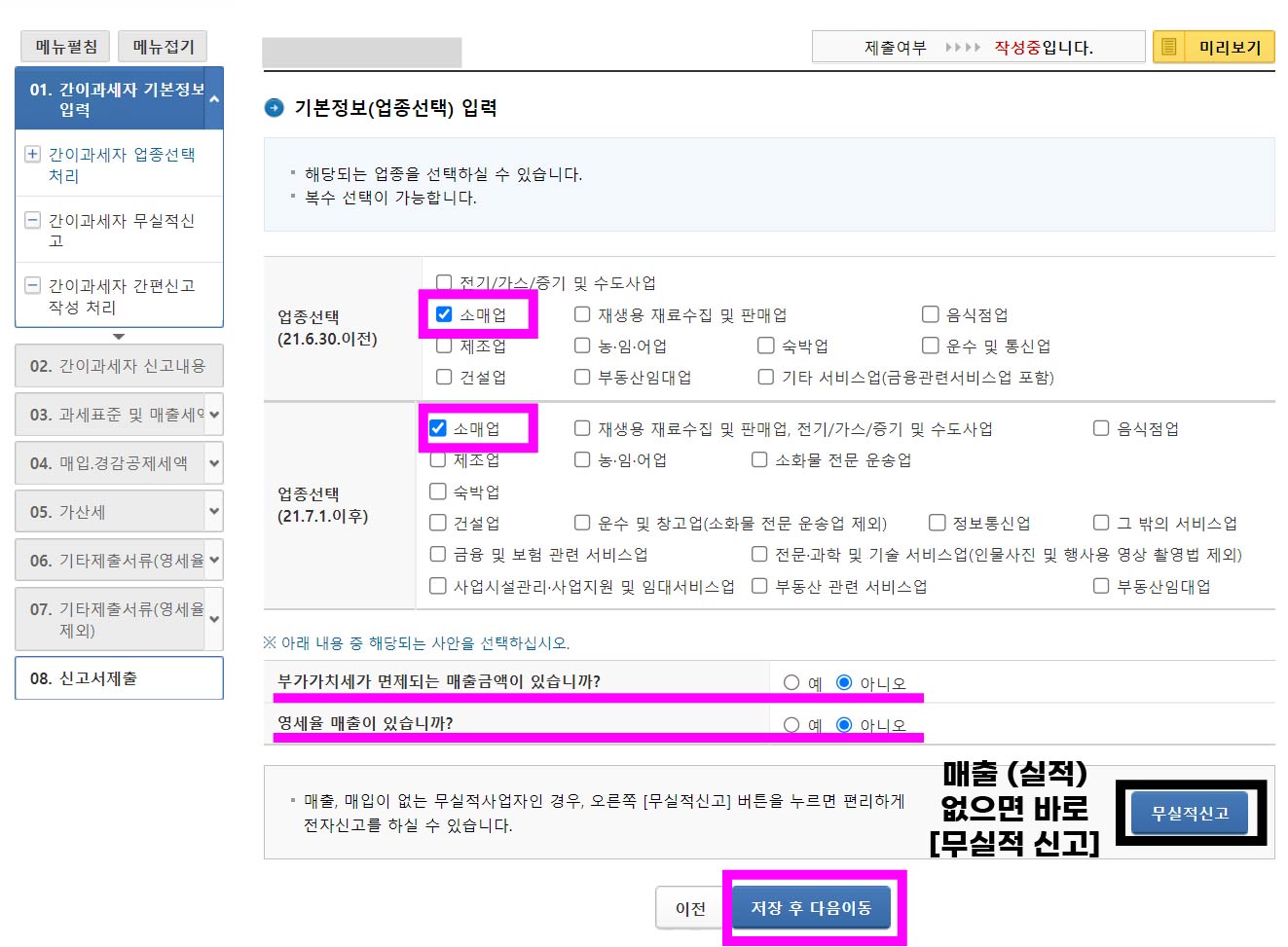Select 예 for the 영세율 매출 question
Viewport: 1288px width, 947px height.
tap(791, 724)
